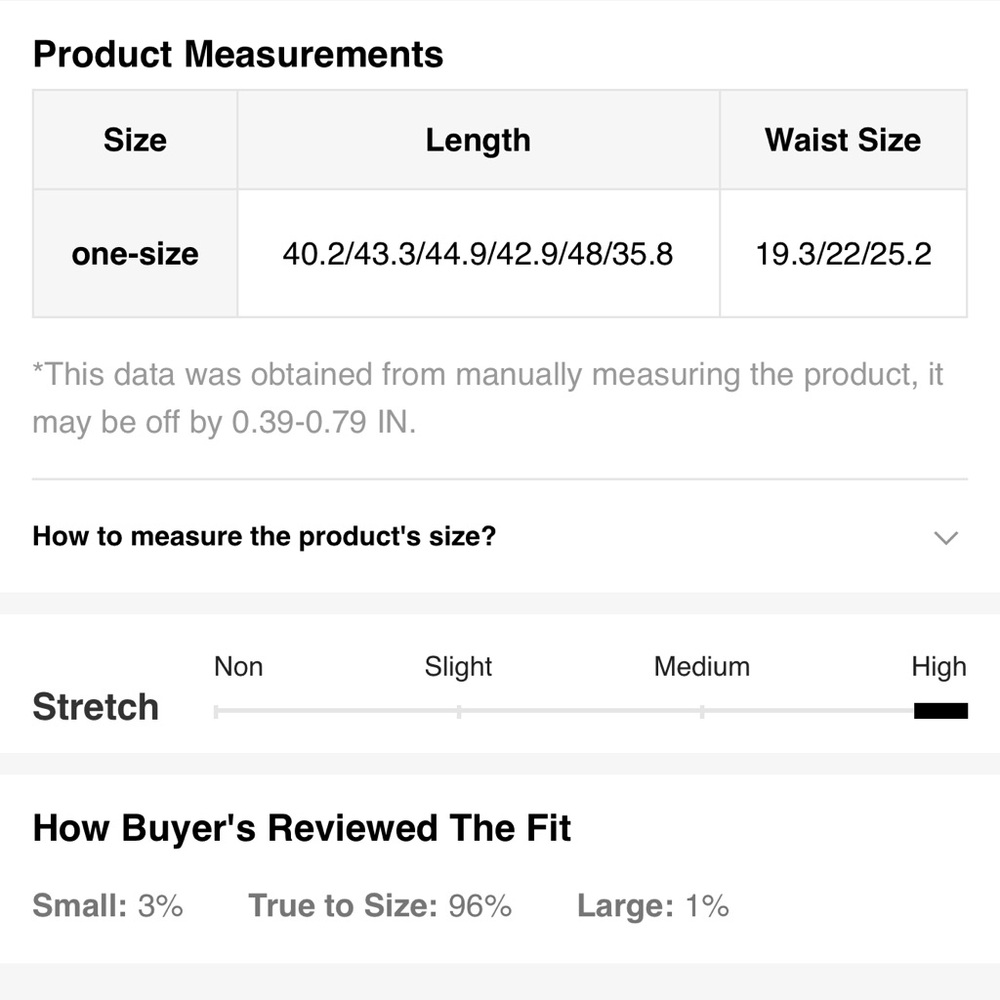Select the Medium stretch label

701,667
